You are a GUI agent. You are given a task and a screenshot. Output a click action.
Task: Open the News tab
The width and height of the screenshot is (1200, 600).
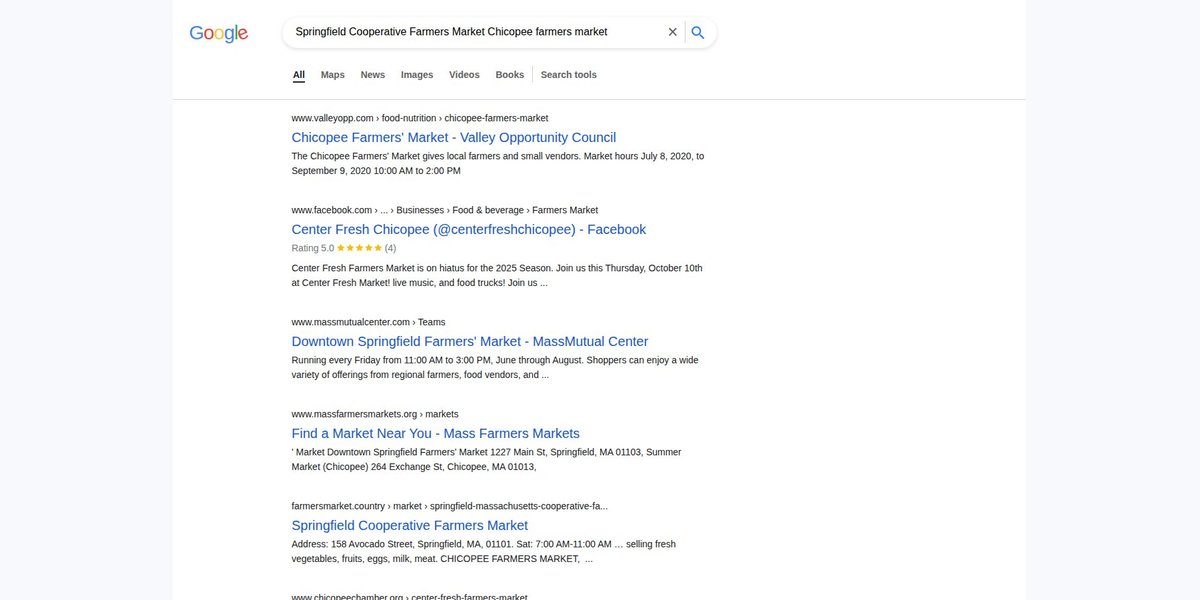[373, 75]
